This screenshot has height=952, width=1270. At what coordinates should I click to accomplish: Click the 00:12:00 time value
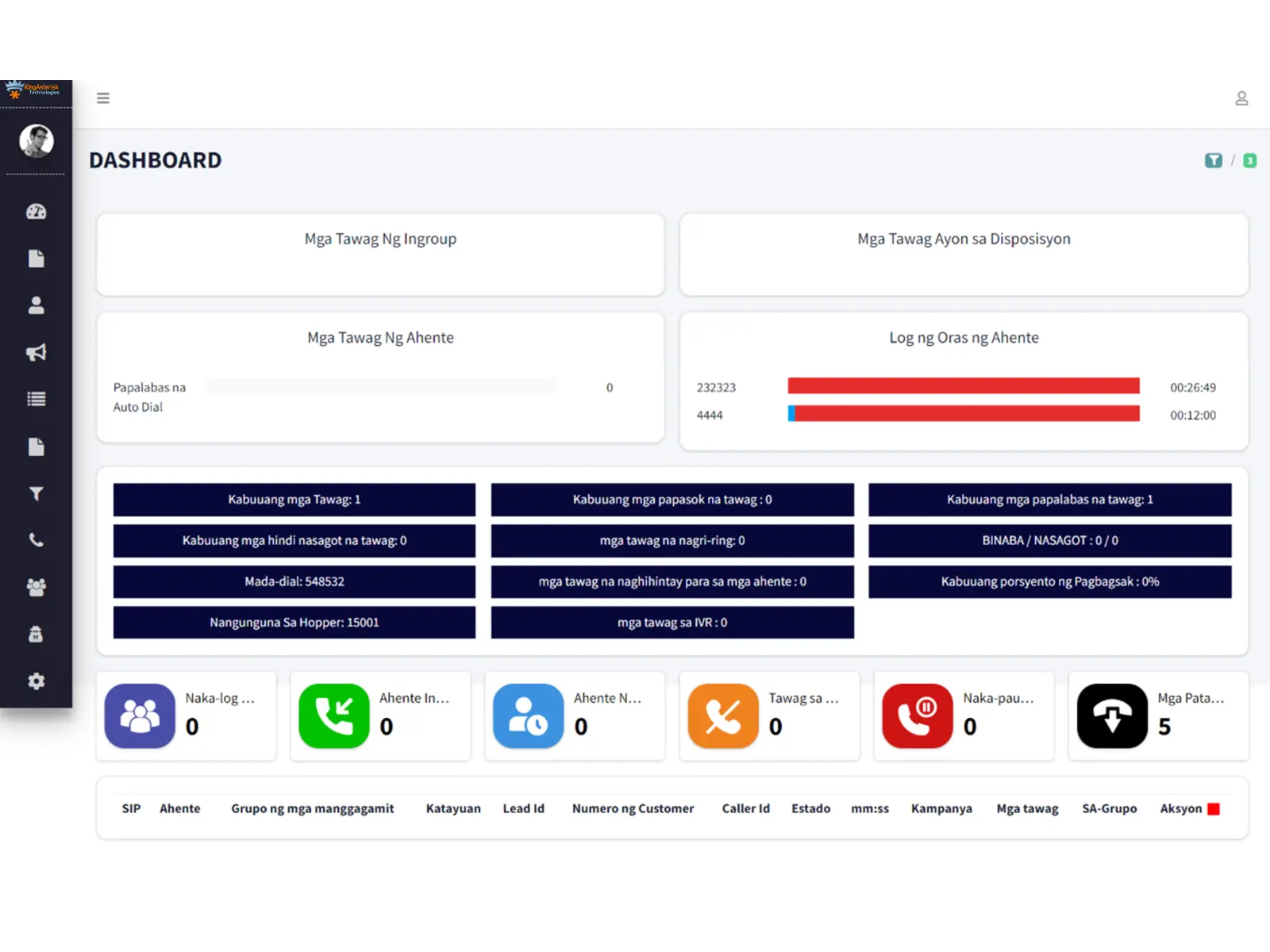click(x=1193, y=416)
